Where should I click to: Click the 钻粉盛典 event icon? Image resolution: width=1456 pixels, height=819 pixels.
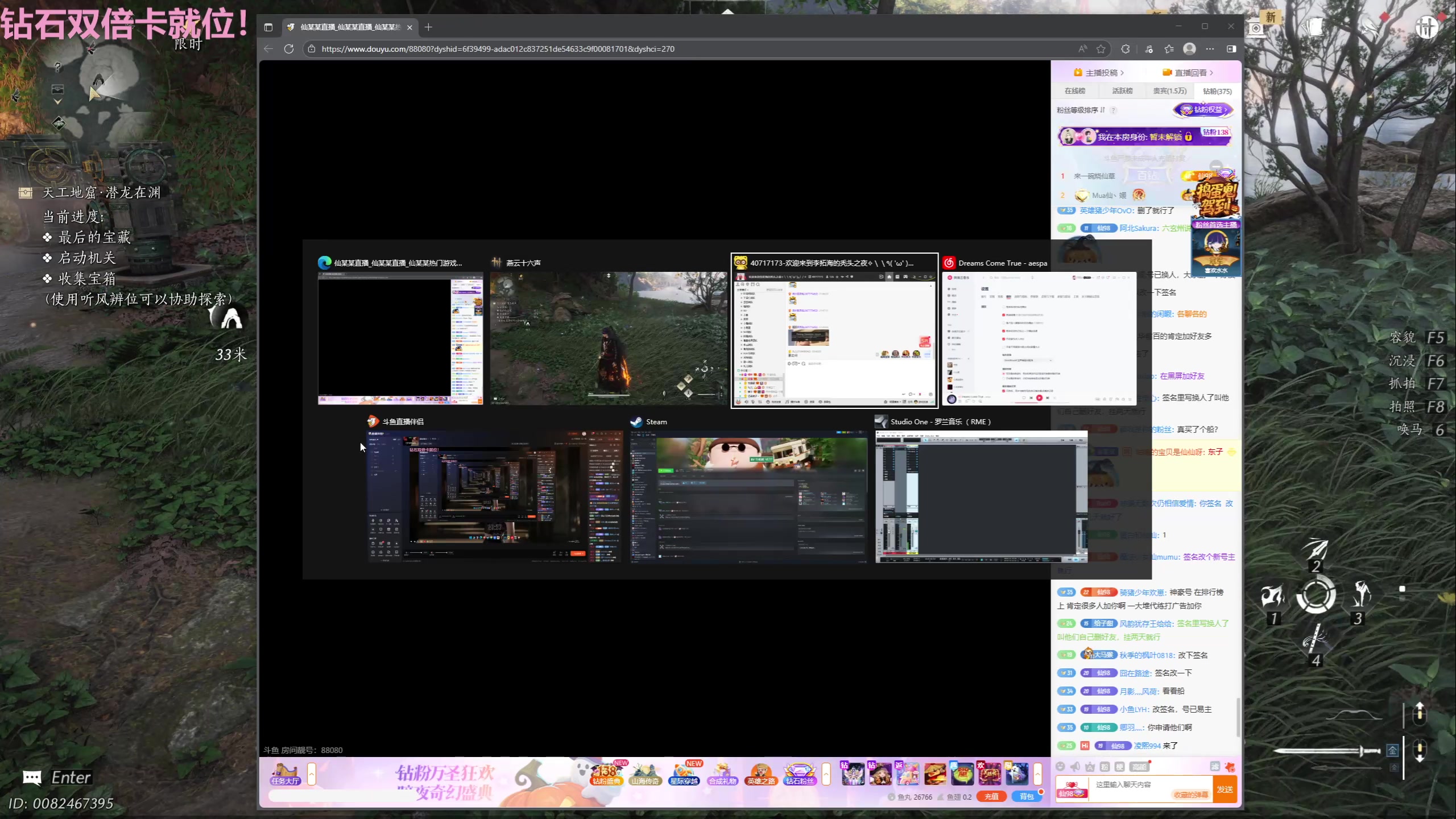pos(606,773)
